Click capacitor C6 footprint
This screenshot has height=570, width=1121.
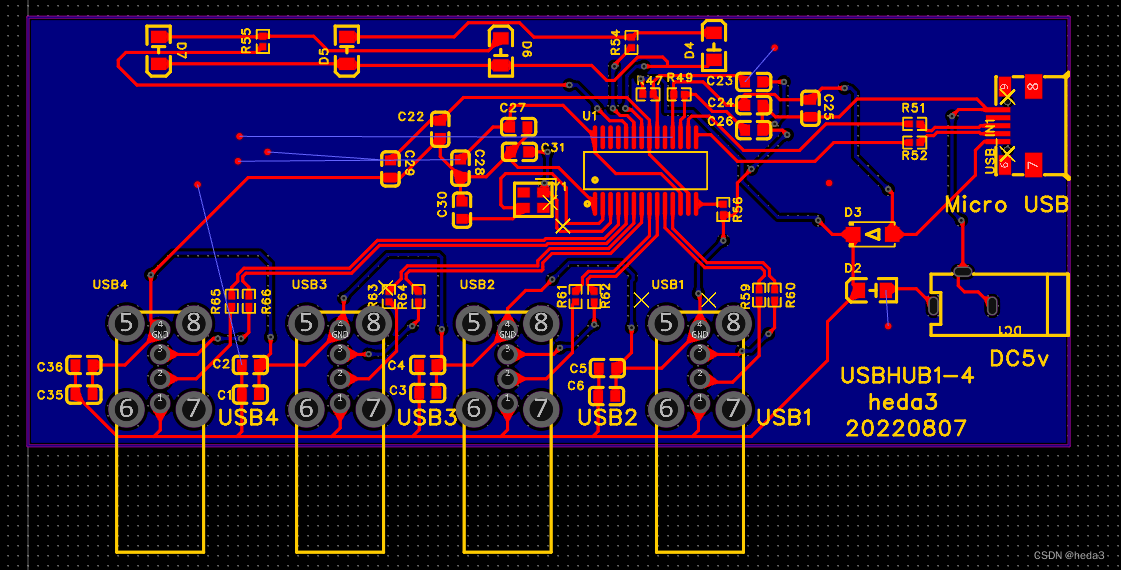(607, 395)
